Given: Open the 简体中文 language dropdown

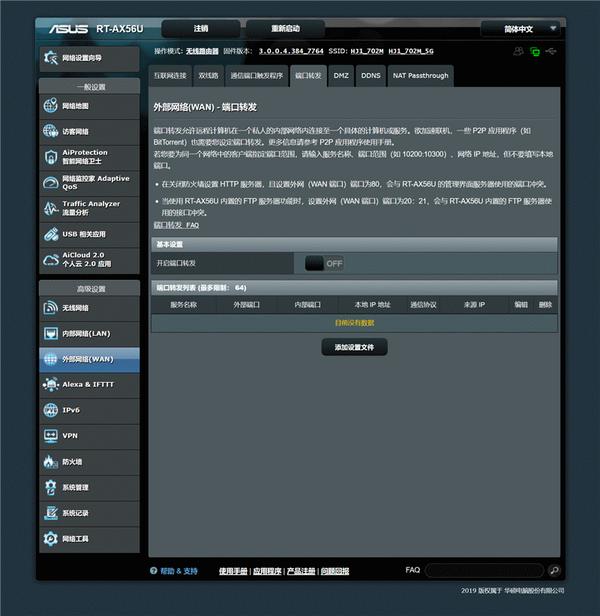Looking at the screenshot, I should click(x=521, y=29).
